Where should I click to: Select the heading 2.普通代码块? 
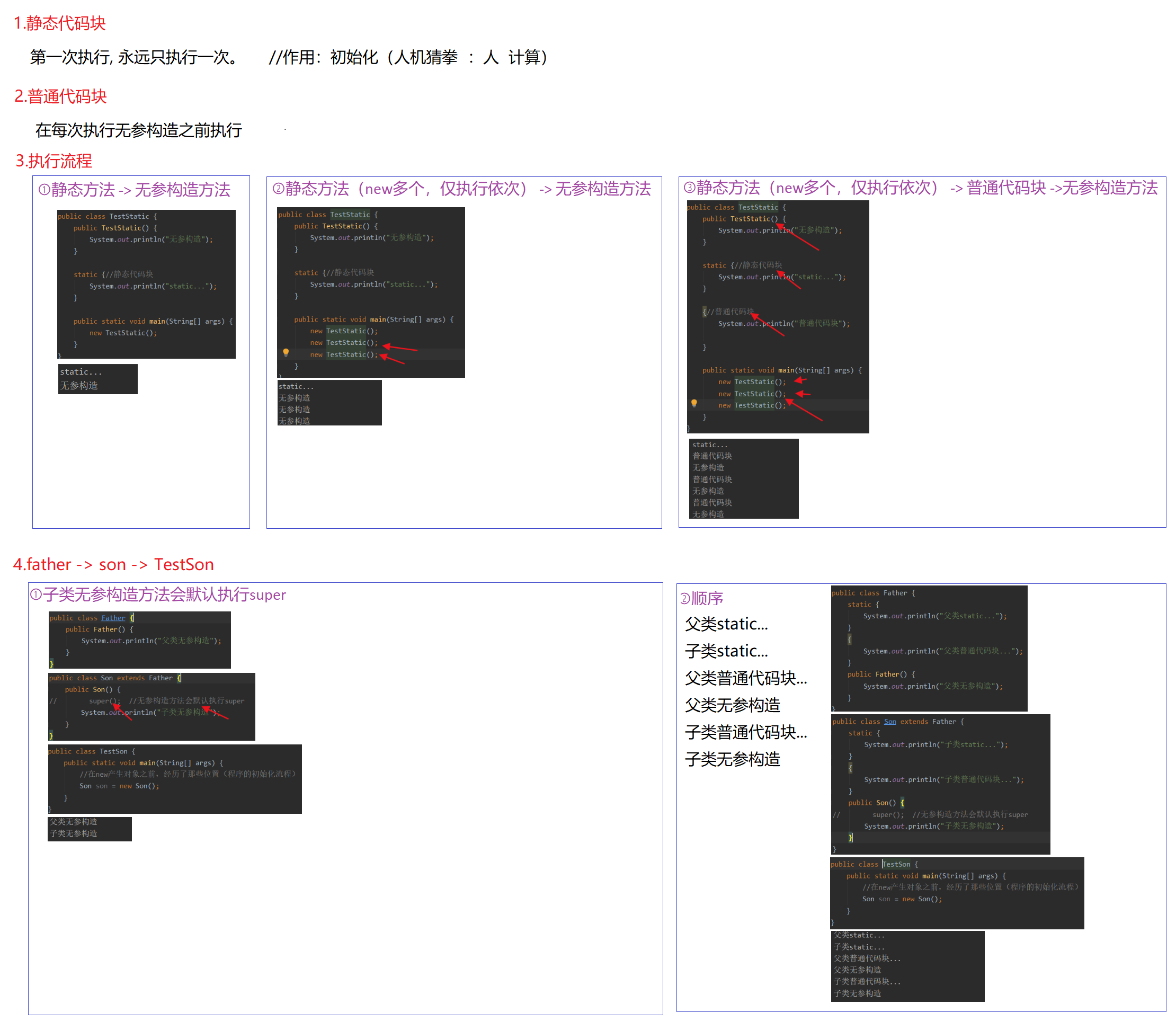click(x=60, y=96)
